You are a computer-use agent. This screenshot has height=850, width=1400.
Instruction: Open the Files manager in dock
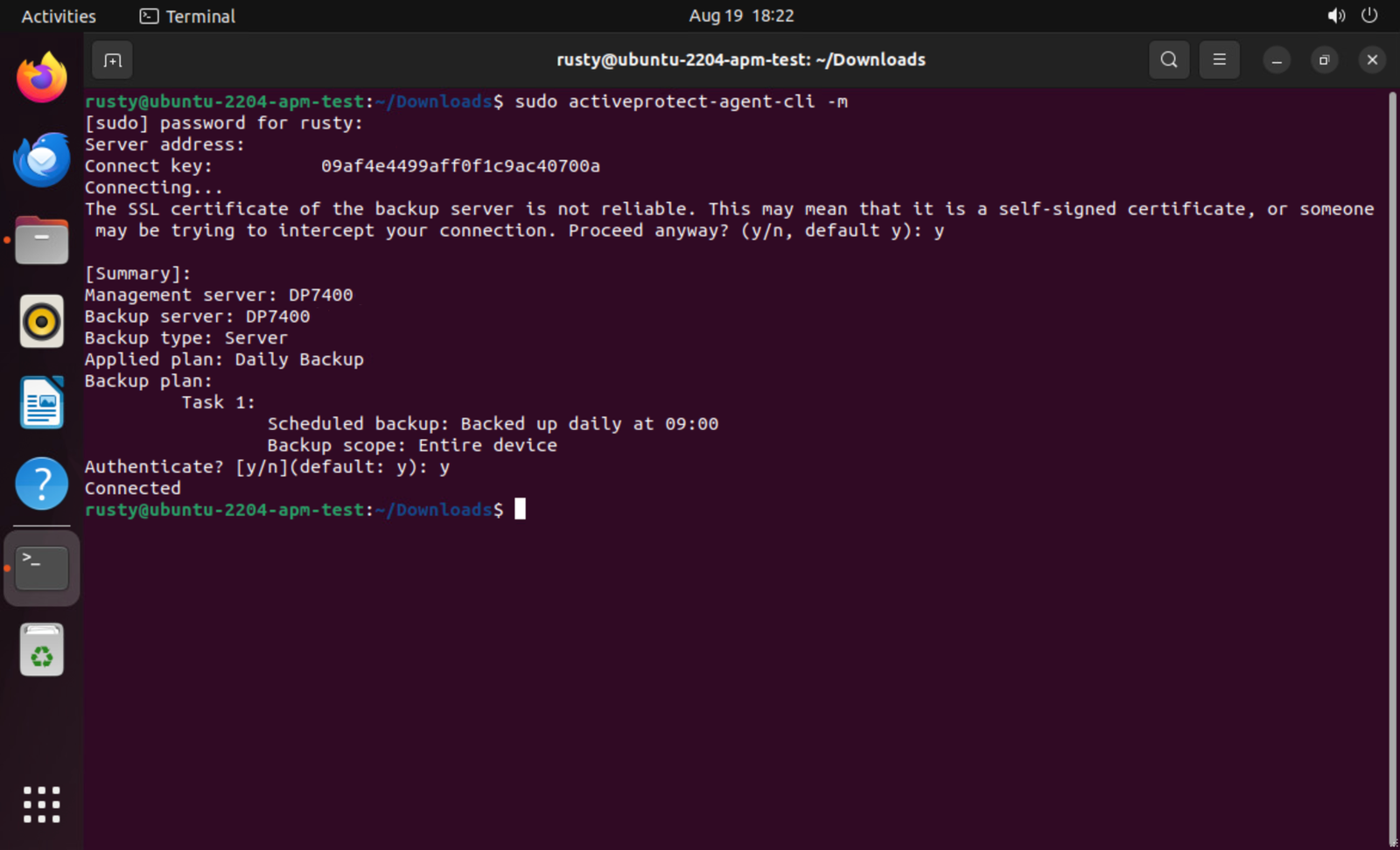tap(42, 240)
